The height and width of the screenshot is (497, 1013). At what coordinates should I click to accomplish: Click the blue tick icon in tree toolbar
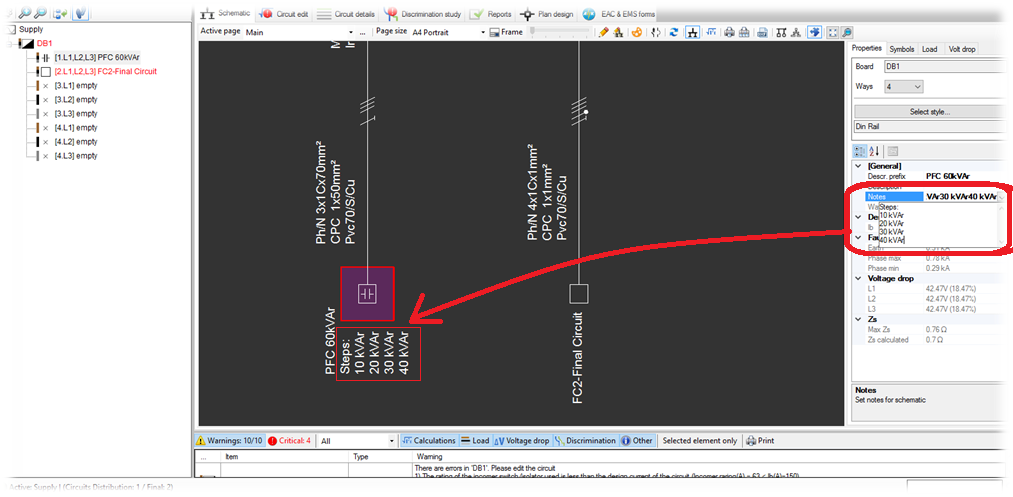coord(80,12)
